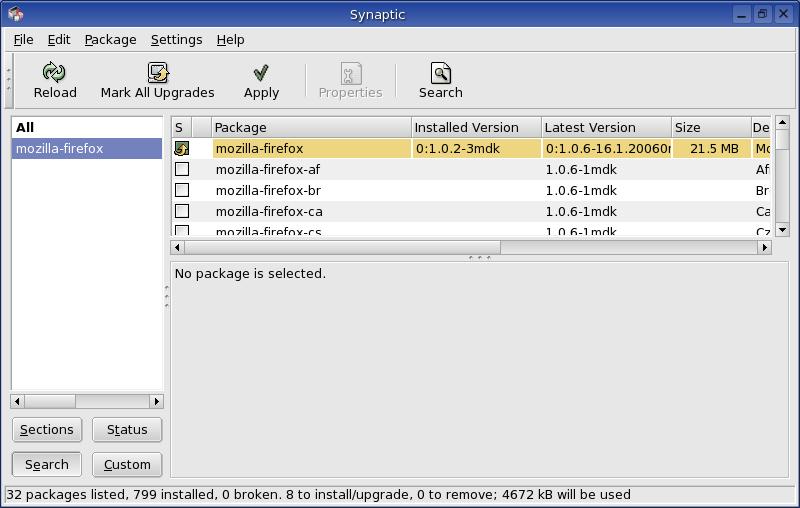Toggle the mozilla-firefox-af status checkbox
This screenshot has width=800, height=508.
pyautogui.click(x=182, y=169)
